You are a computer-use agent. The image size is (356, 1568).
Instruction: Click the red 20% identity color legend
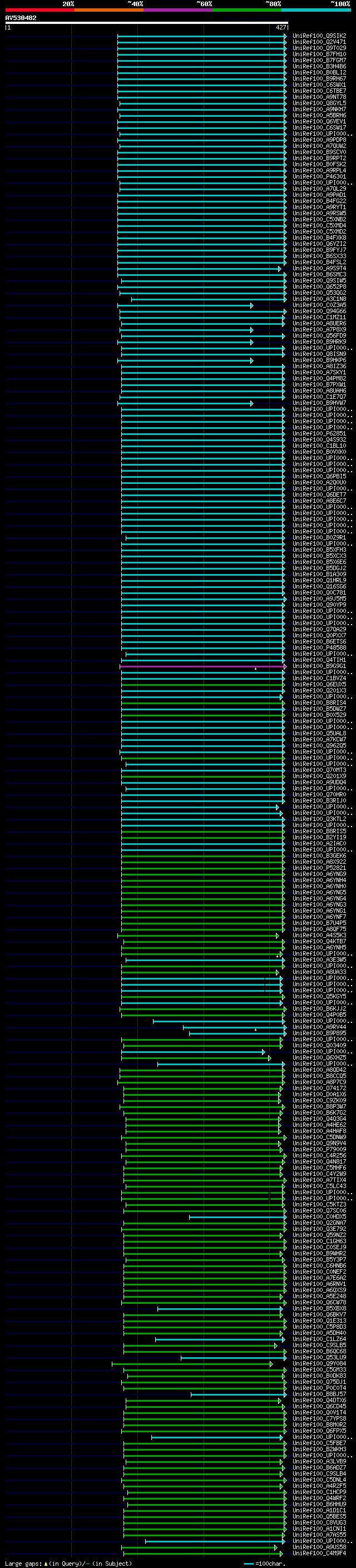tap(39, 10)
